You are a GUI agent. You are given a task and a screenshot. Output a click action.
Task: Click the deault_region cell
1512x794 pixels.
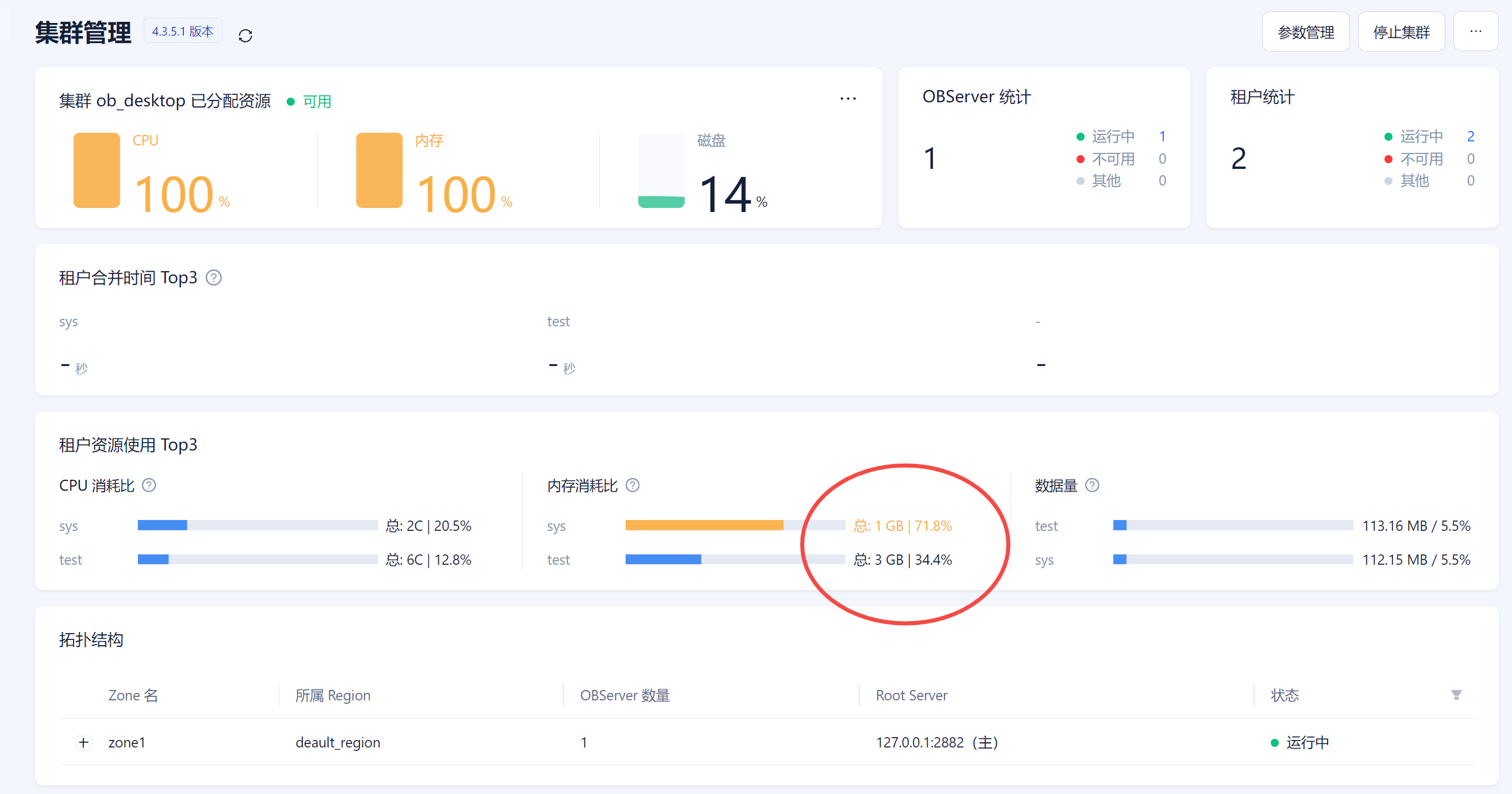[x=338, y=742]
